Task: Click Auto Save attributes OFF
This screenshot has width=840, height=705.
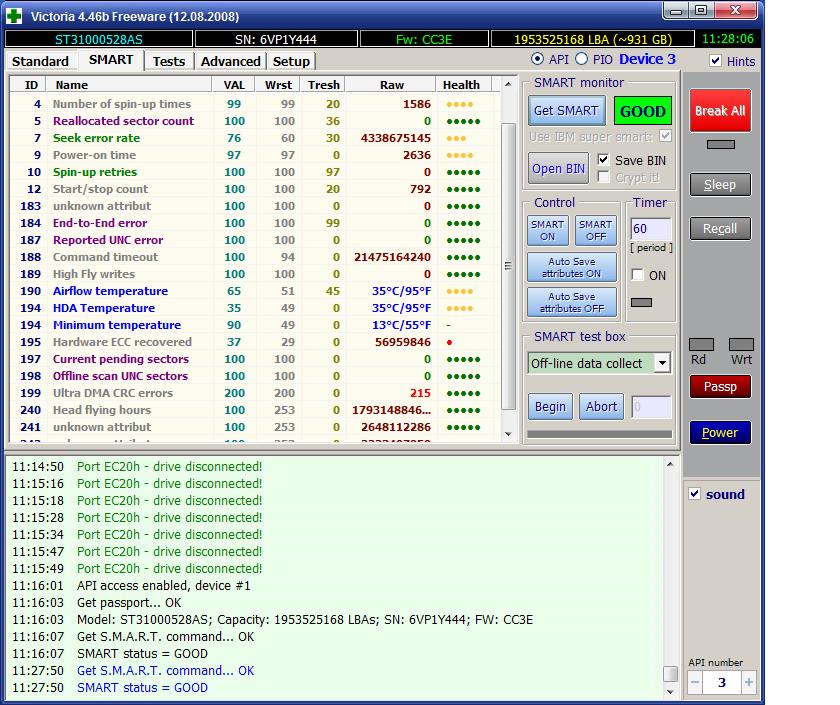Action: (572, 302)
